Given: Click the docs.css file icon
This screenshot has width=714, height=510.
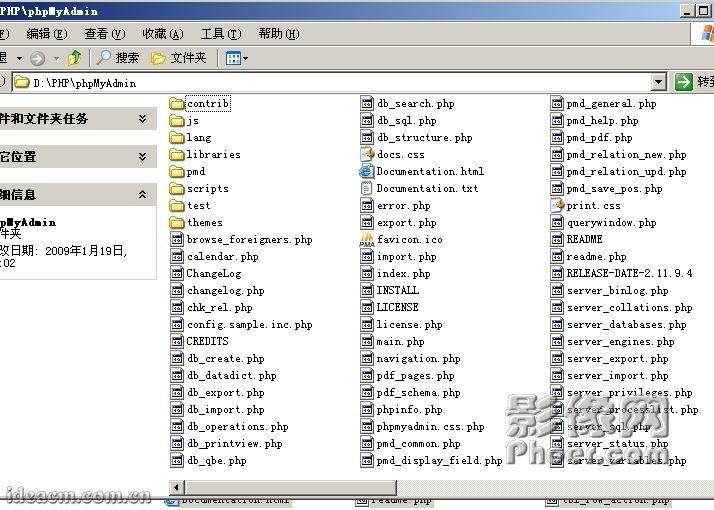Looking at the screenshot, I should coord(367,155).
